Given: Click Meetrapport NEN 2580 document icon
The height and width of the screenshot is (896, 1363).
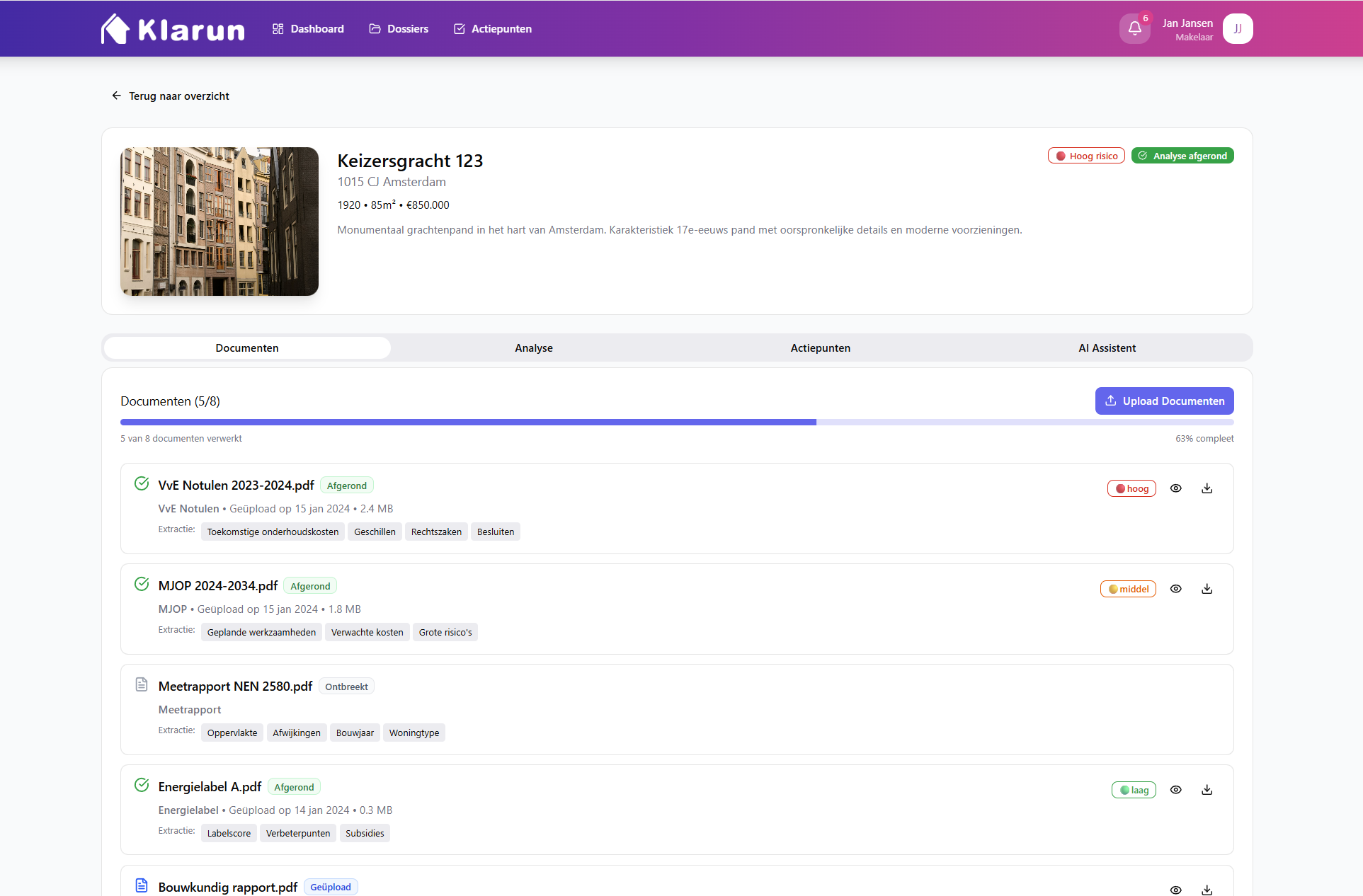Looking at the screenshot, I should tap(142, 684).
